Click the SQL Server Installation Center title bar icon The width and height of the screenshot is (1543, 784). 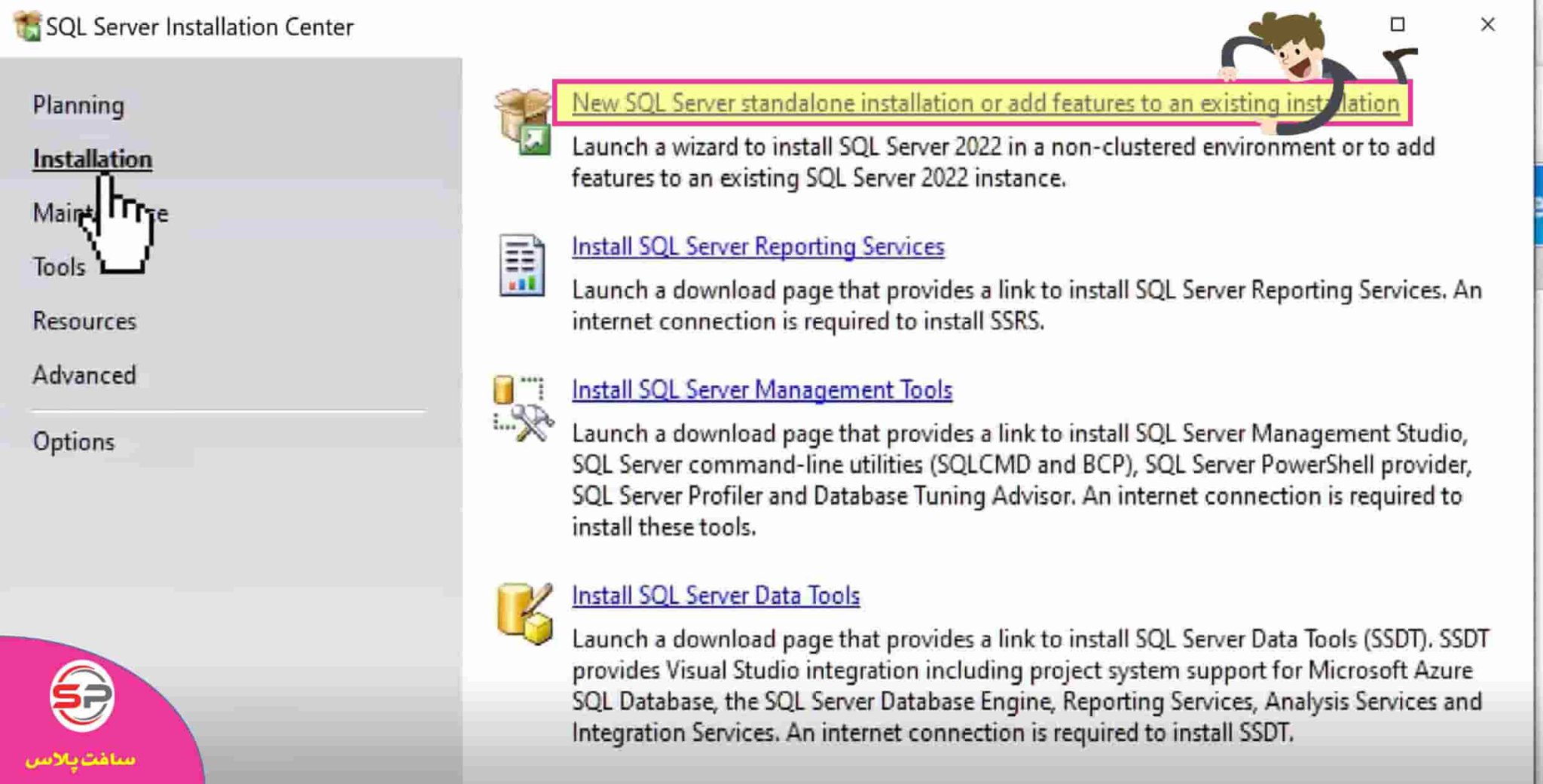click(26, 26)
